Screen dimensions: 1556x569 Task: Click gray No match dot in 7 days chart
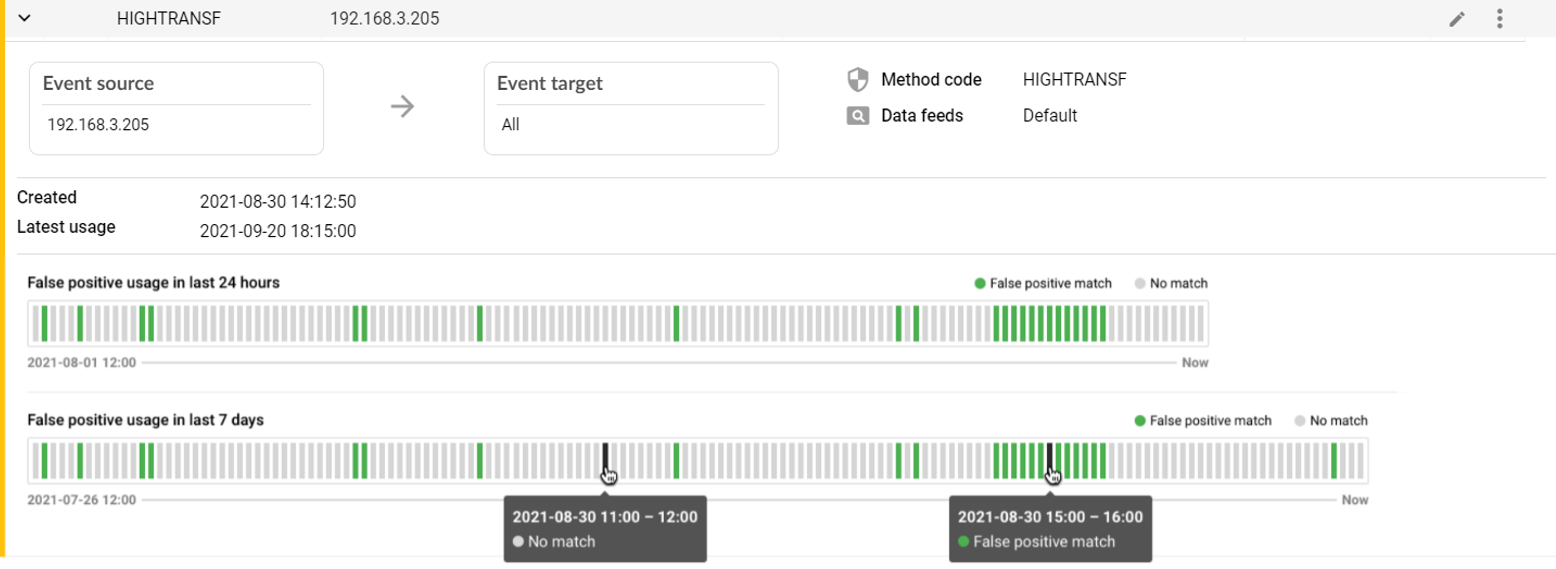1300,421
